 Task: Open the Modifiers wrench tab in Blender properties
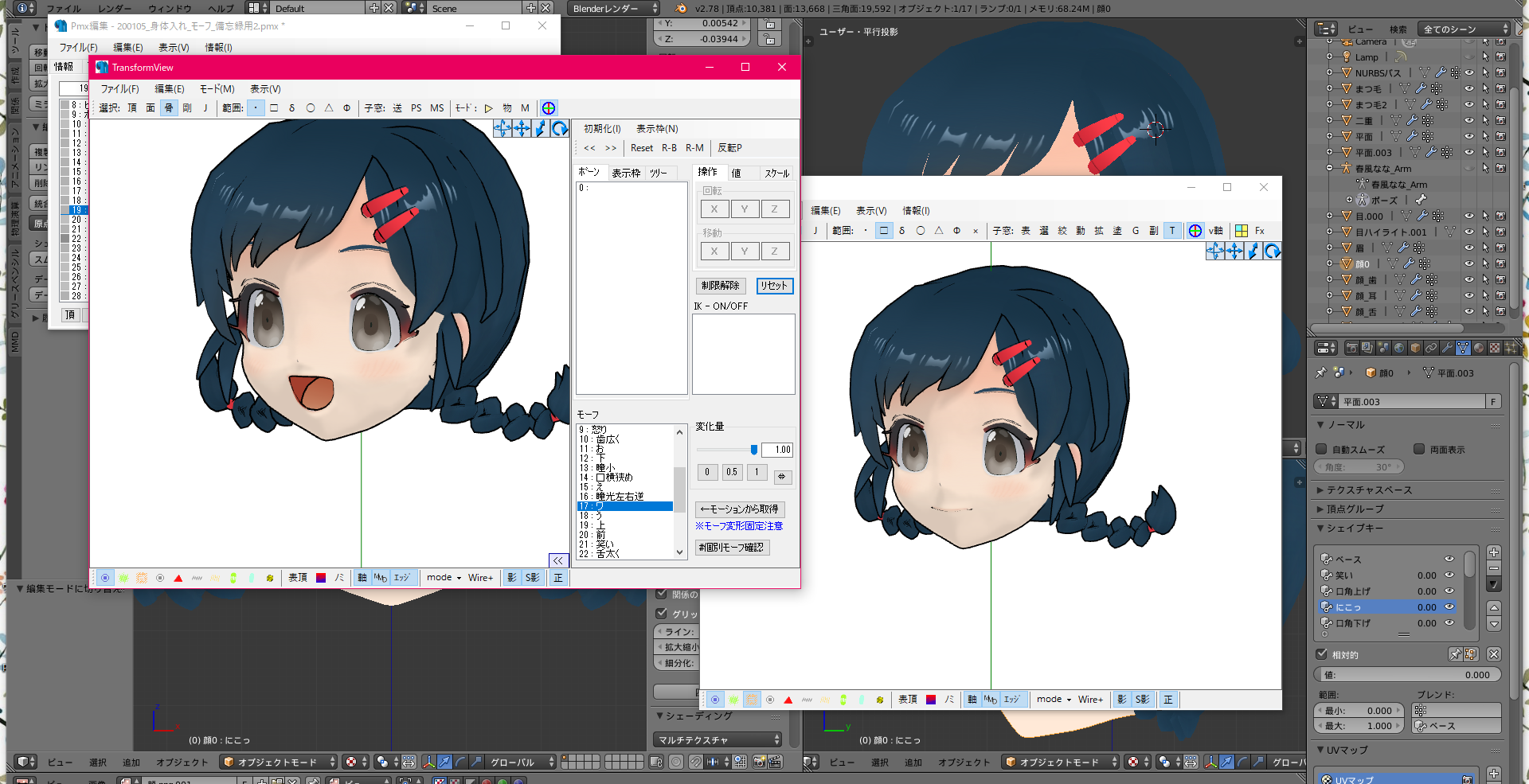(x=1447, y=348)
